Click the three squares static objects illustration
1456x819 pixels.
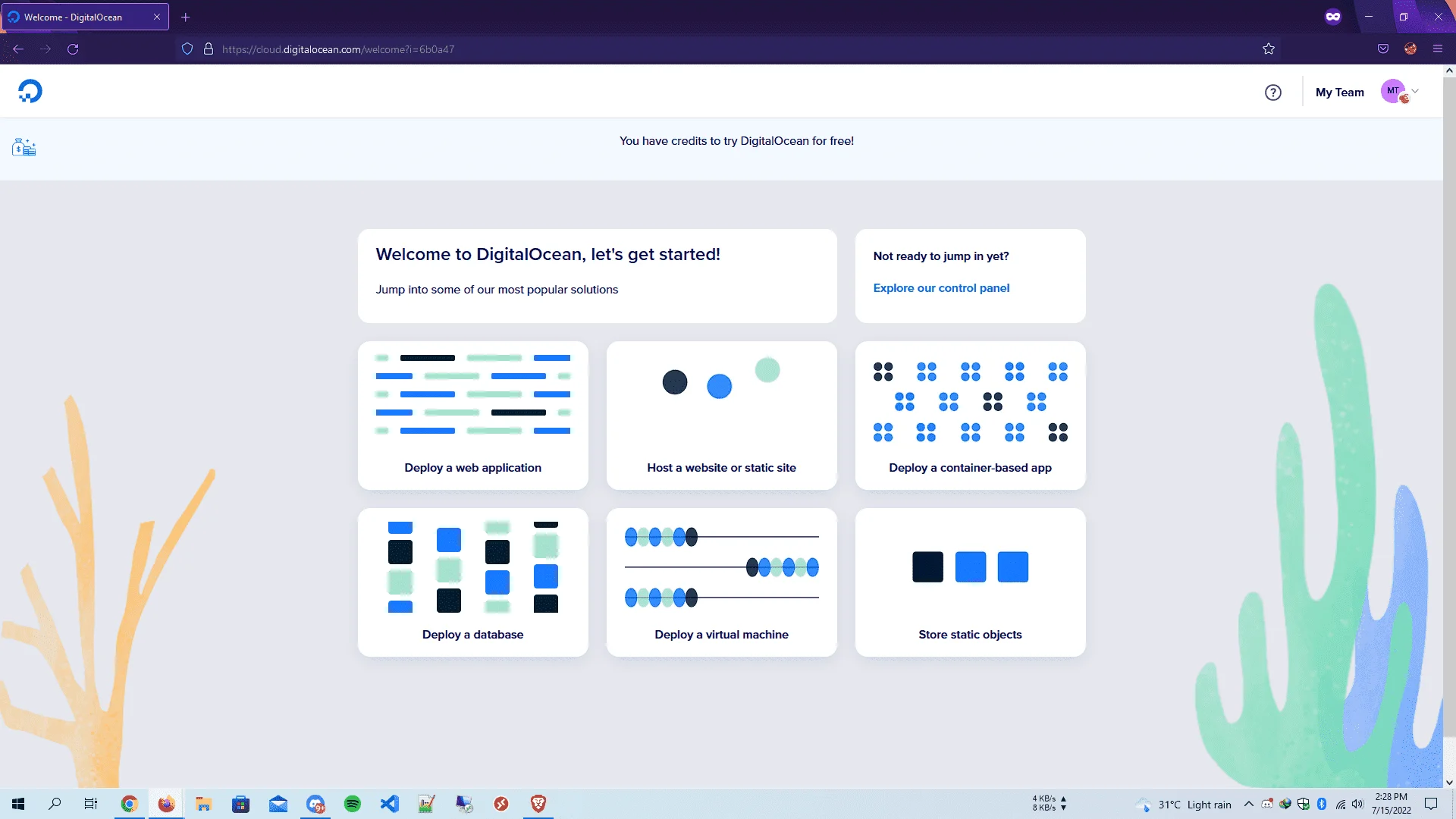pyautogui.click(x=971, y=567)
